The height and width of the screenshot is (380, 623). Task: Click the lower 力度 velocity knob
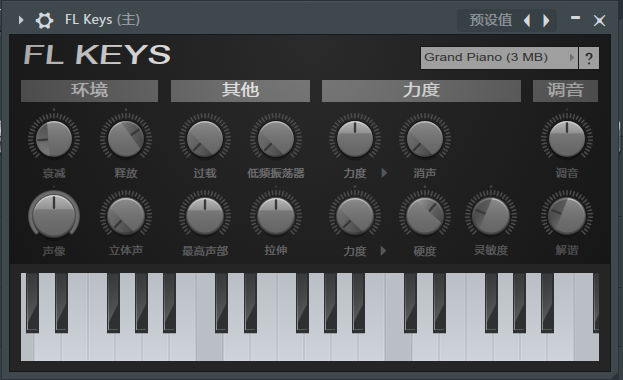[x=355, y=216]
